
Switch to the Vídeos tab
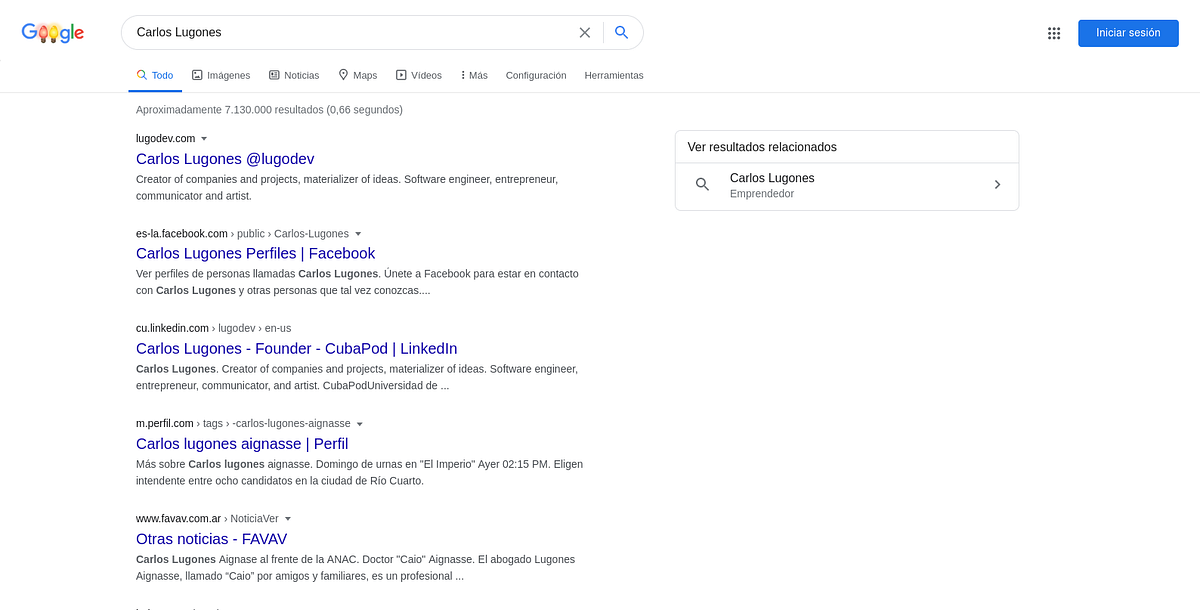tap(419, 75)
